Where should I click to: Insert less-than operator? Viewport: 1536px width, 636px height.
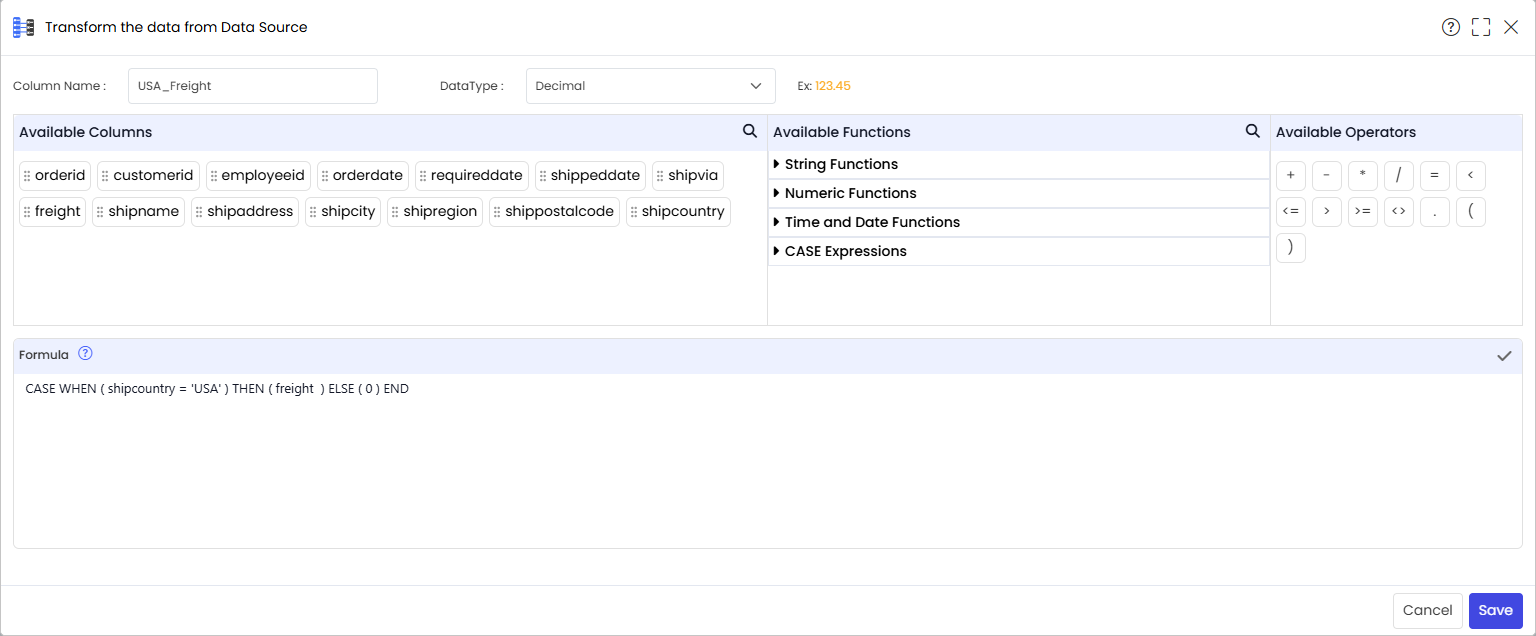pos(1471,176)
